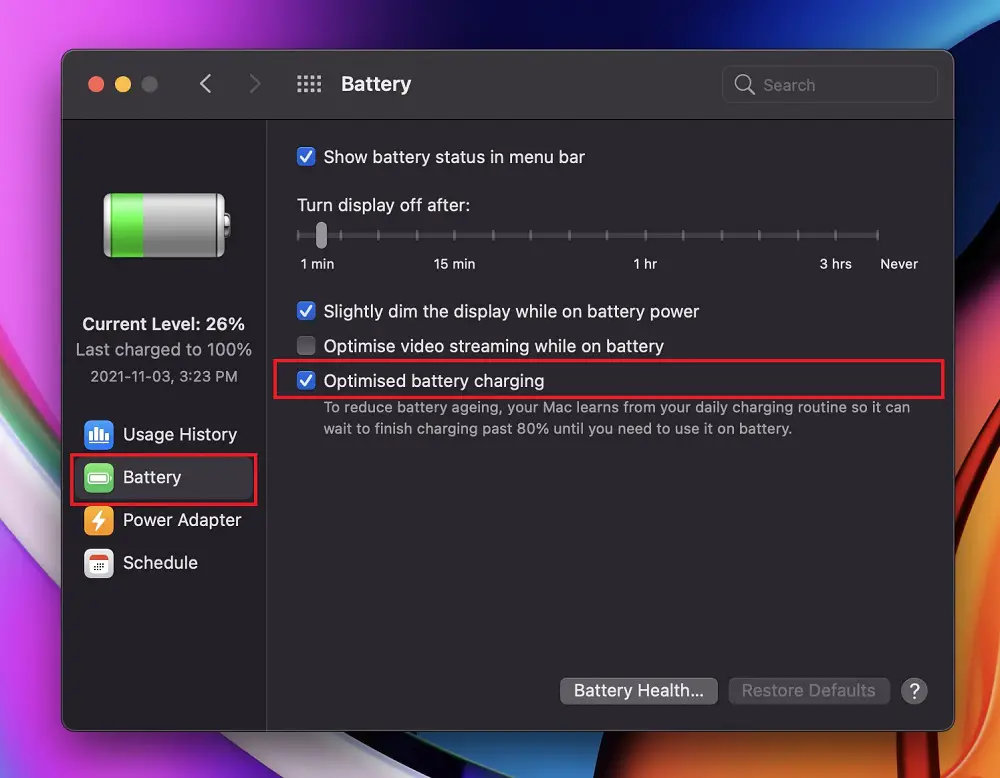Click the orange Power Adapter lightning icon
1000x778 pixels.
click(99, 520)
